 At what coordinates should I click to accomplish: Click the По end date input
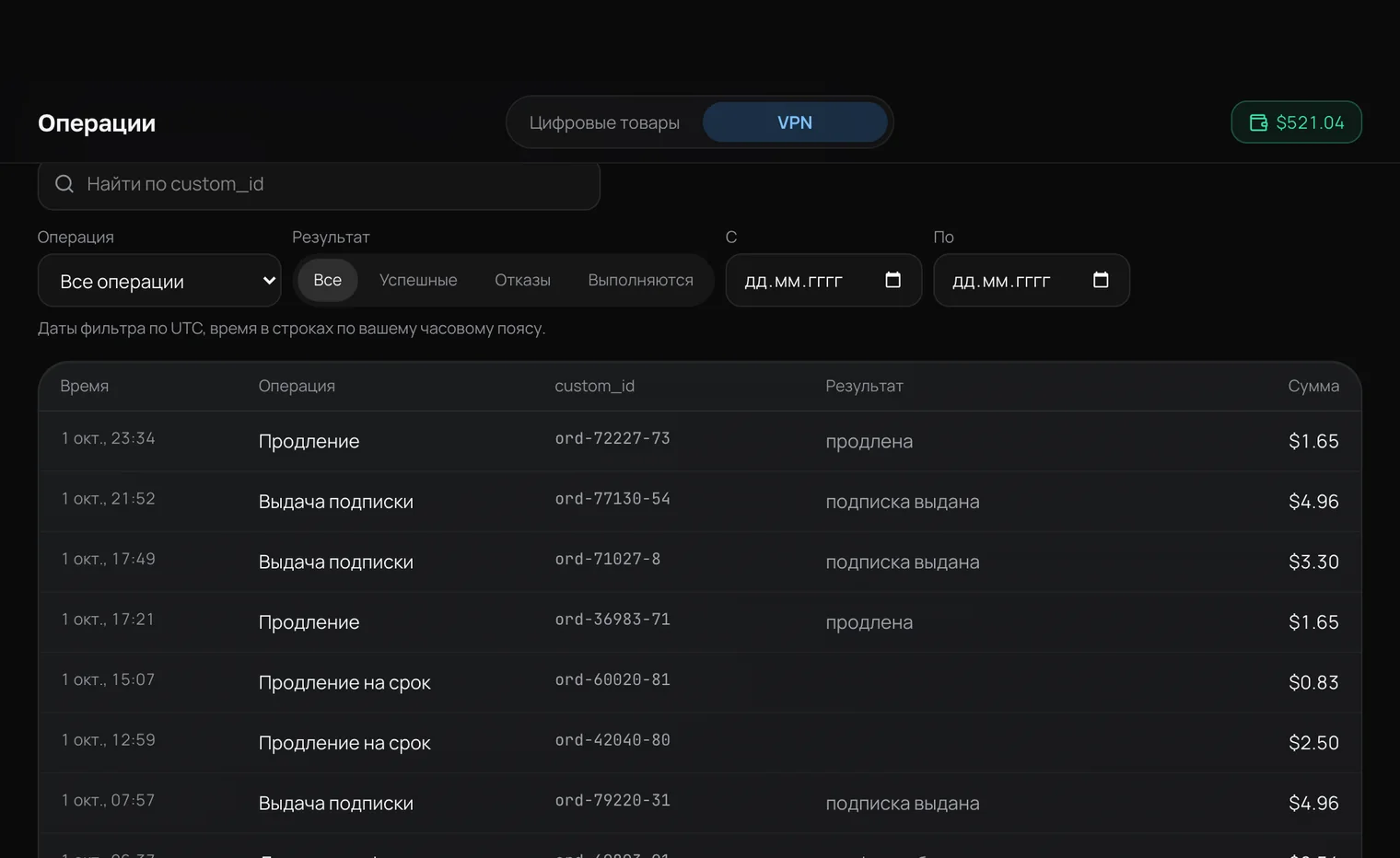(1032, 280)
